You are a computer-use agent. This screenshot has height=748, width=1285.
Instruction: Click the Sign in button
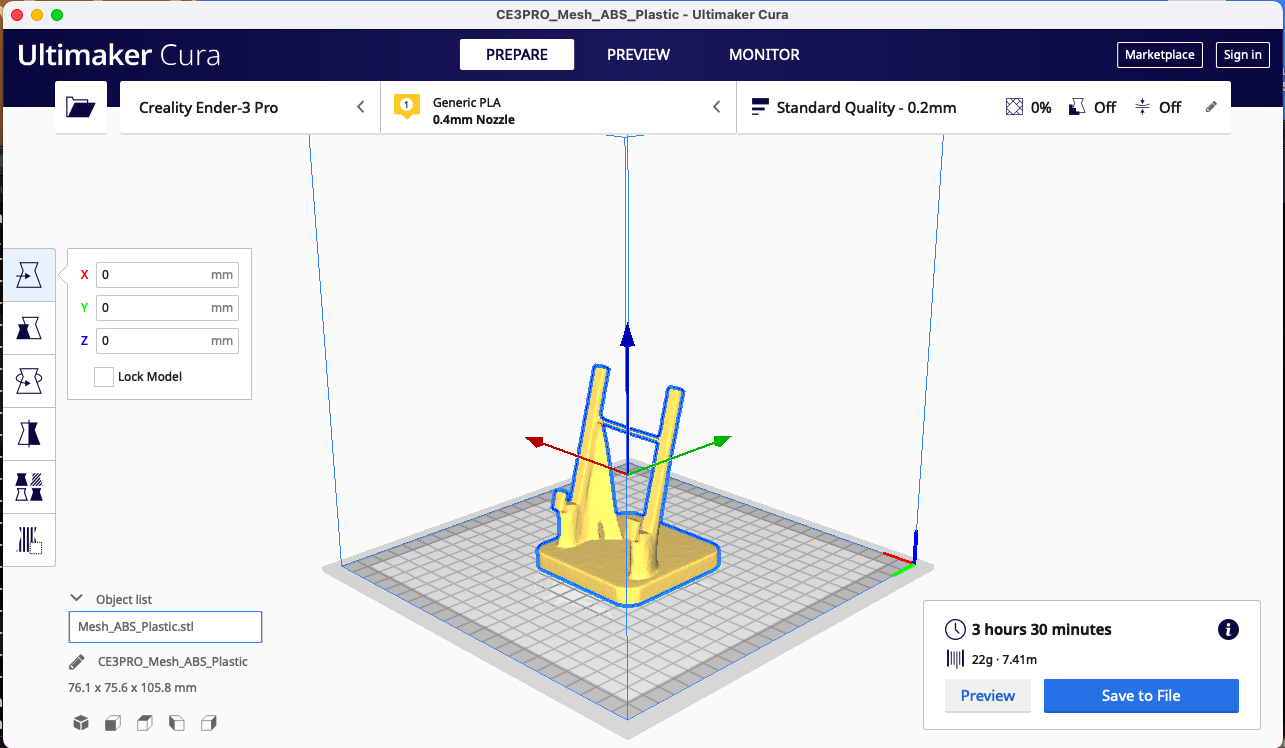coord(1243,55)
